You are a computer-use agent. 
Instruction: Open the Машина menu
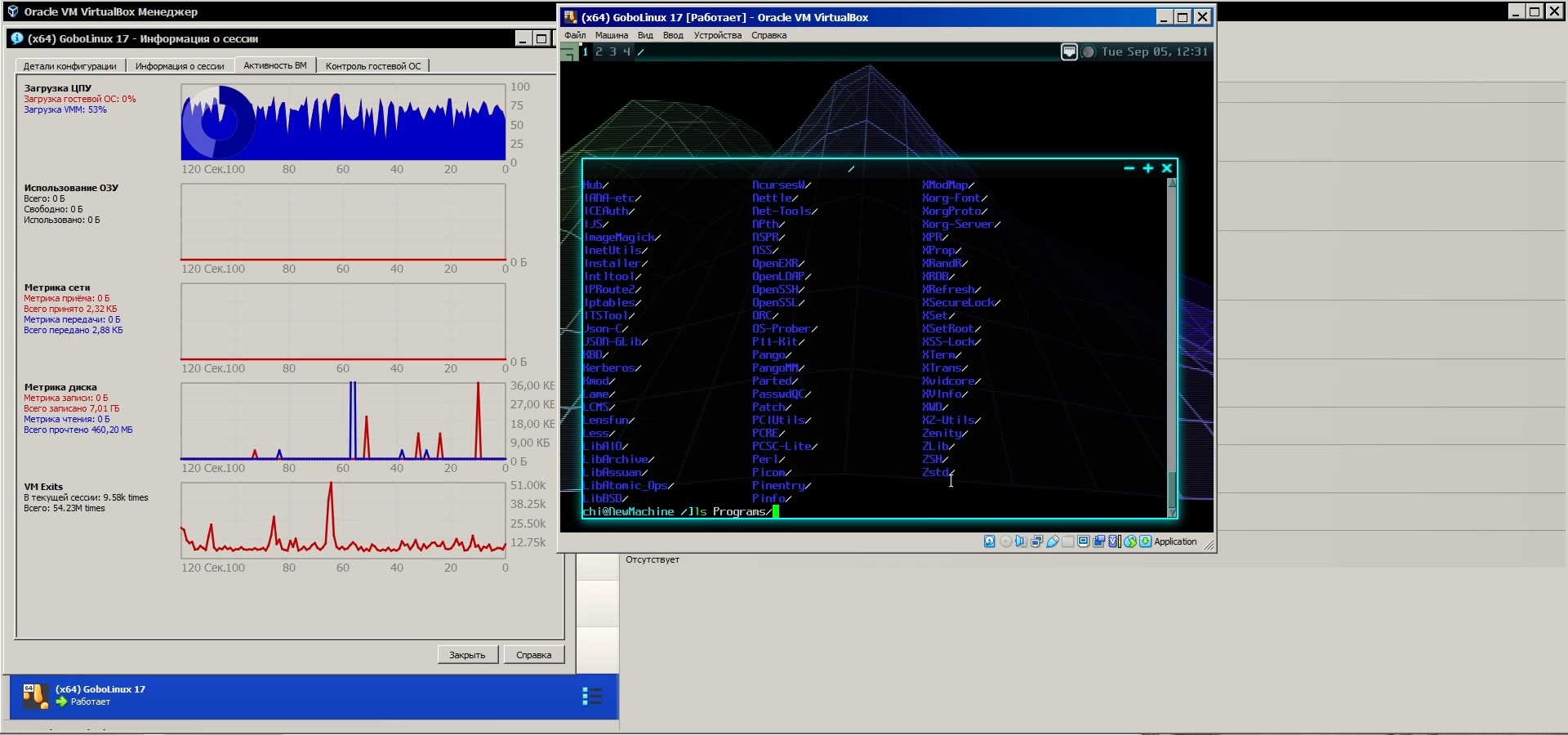click(x=611, y=35)
